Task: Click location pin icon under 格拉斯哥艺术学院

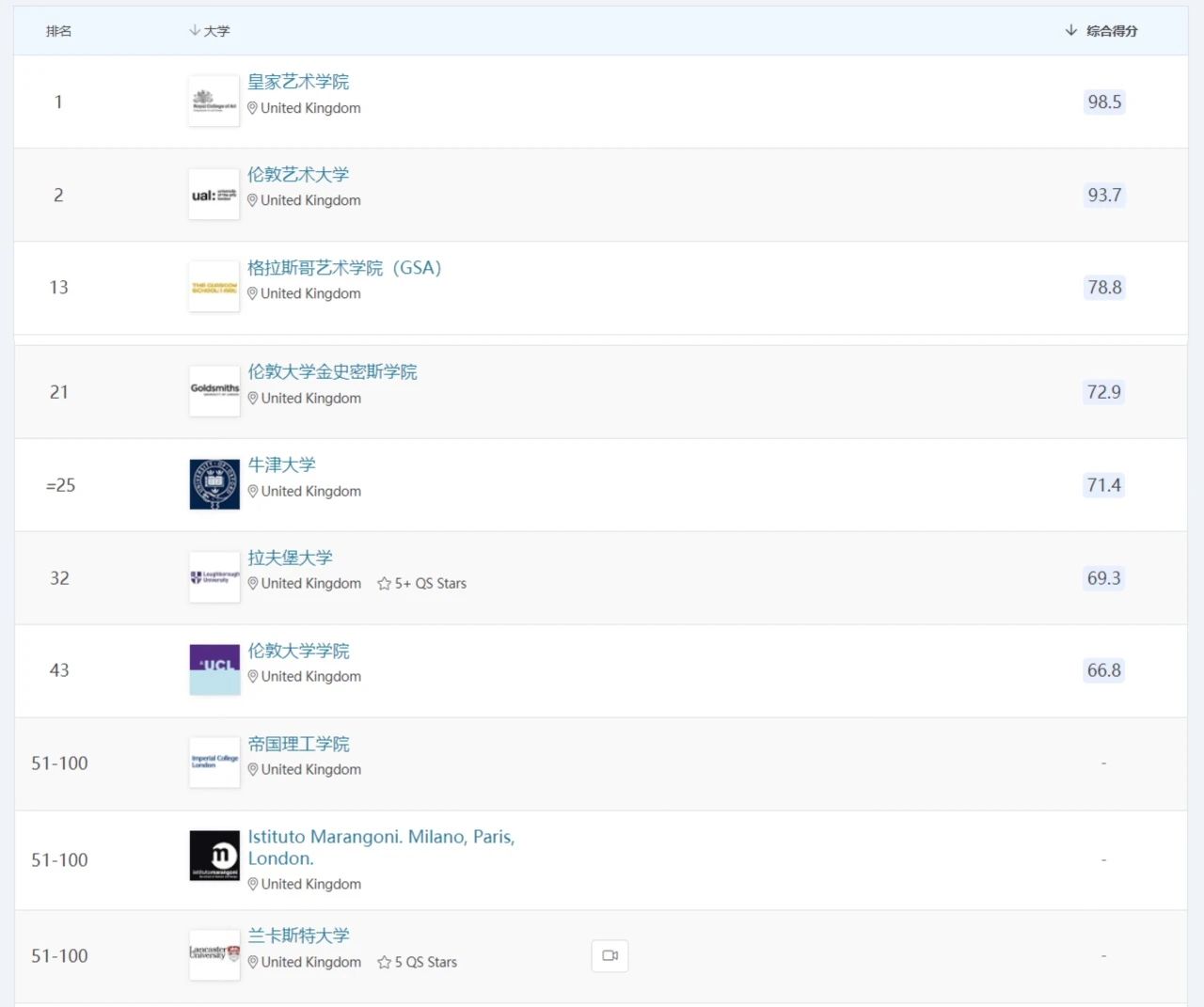Action: pyautogui.click(x=252, y=293)
